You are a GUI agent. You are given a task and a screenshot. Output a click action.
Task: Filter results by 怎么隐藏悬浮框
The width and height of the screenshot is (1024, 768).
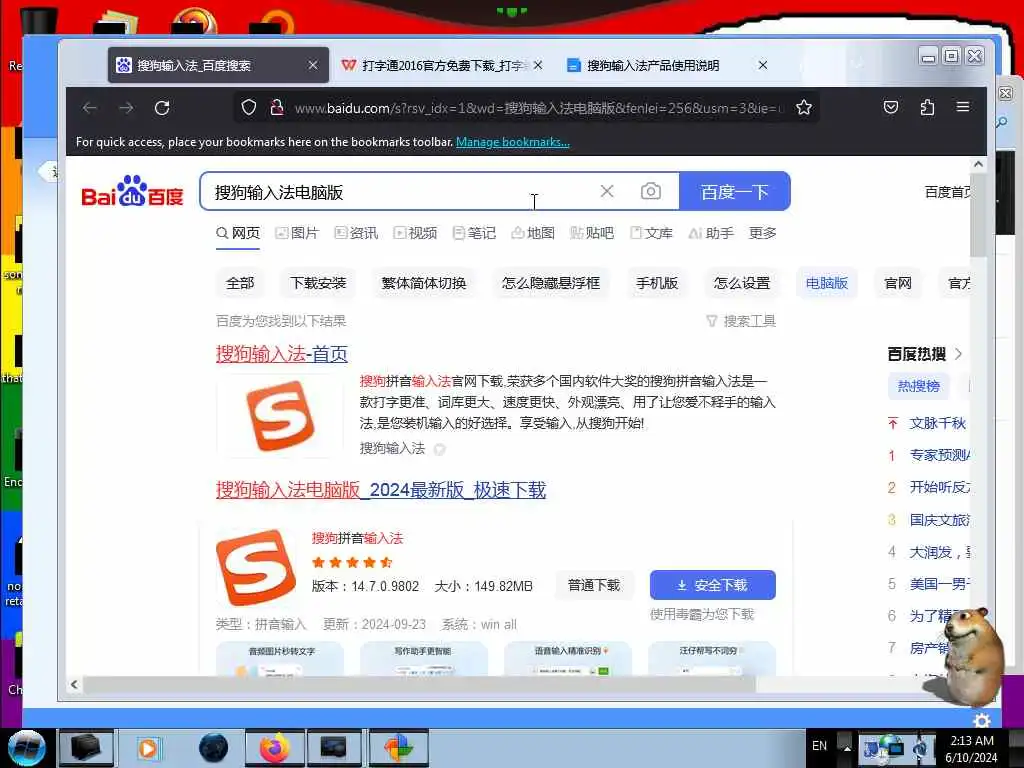551,283
